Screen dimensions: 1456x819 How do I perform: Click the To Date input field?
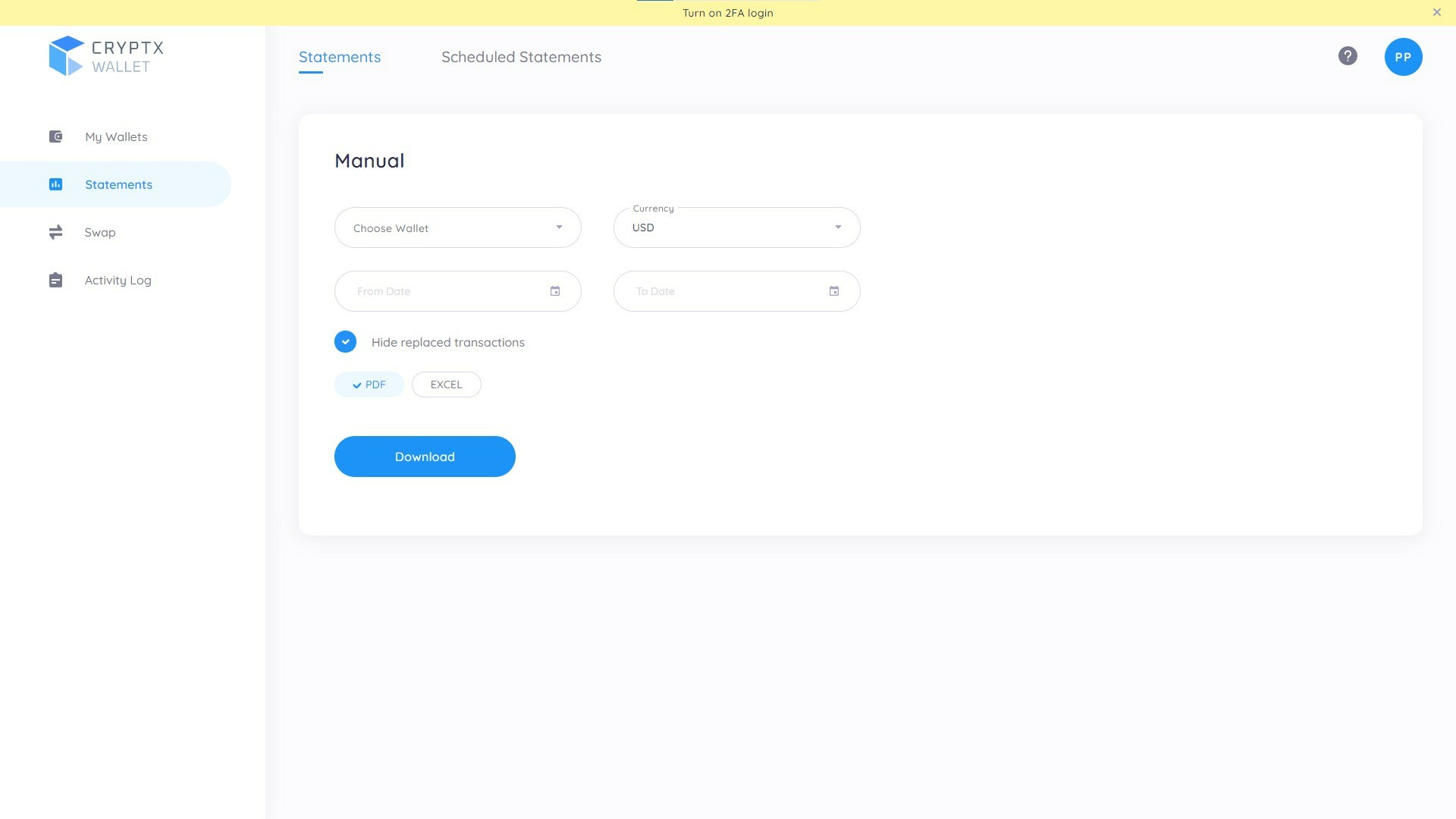click(737, 291)
